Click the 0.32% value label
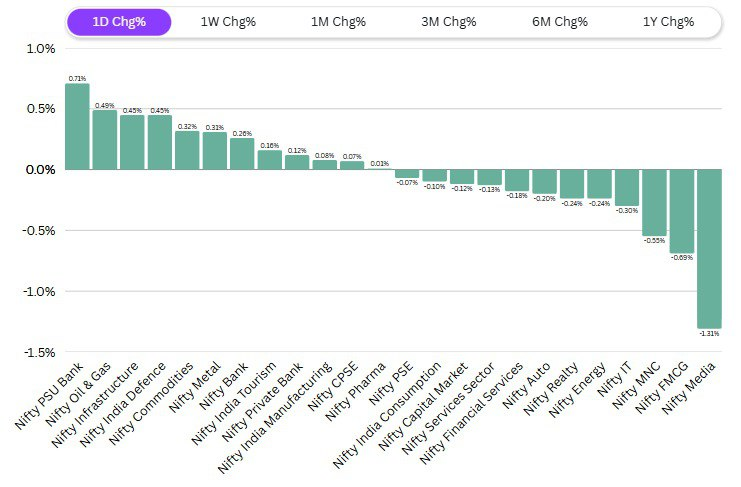Viewport: 741px width, 487px height. tap(187, 127)
